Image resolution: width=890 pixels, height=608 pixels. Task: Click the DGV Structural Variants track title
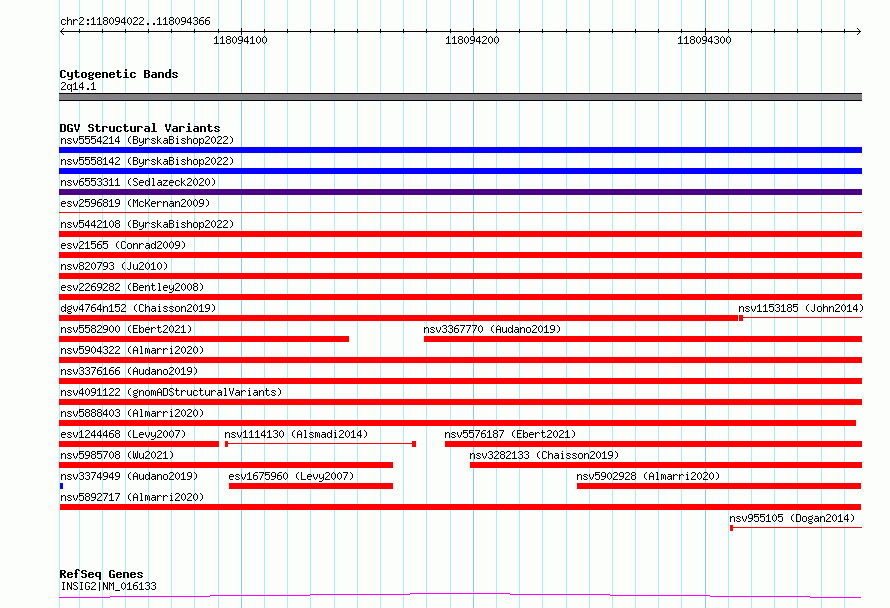click(140, 128)
